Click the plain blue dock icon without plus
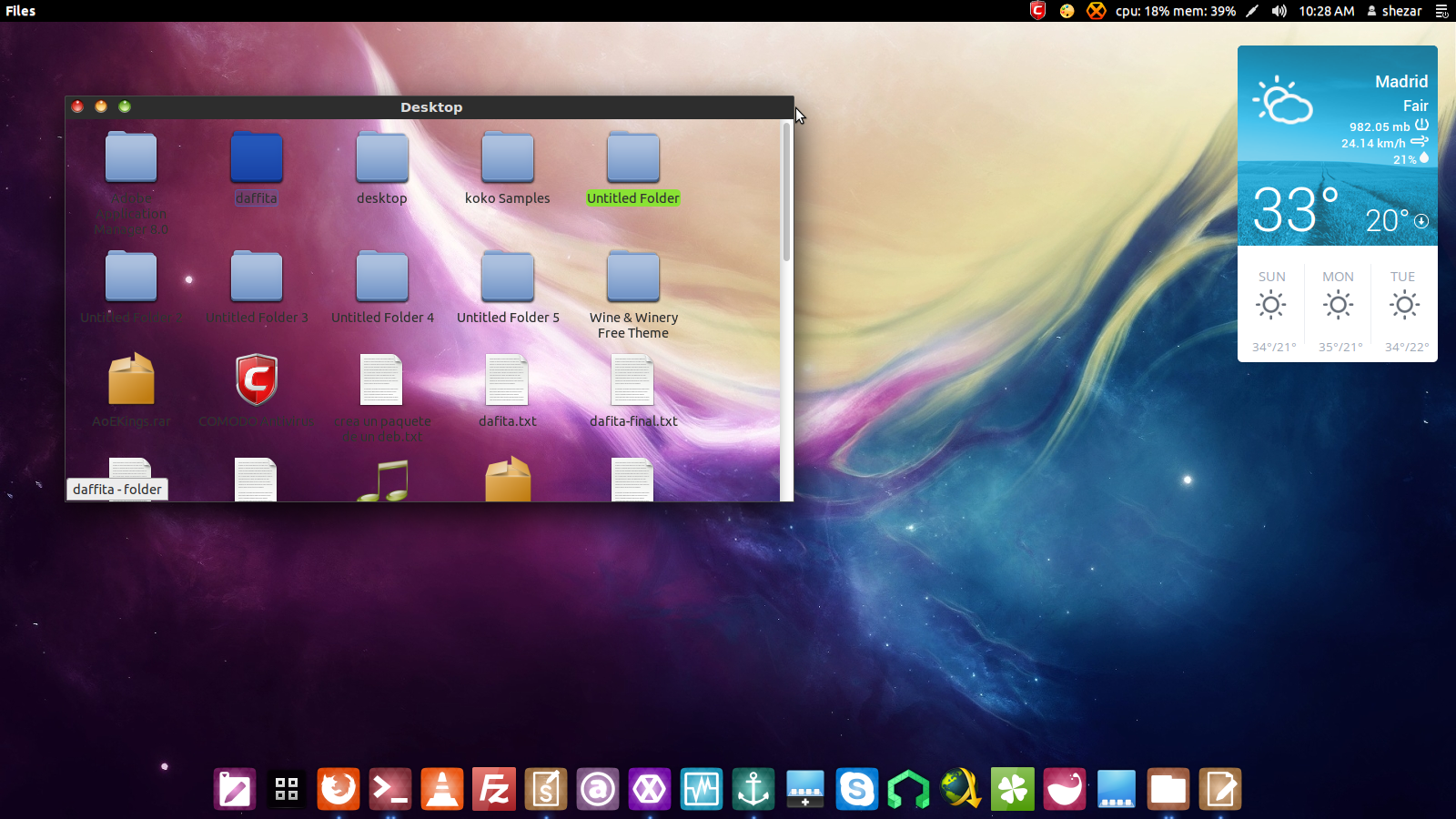Viewport: 1456px width, 819px height. pyautogui.click(x=1117, y=789)
